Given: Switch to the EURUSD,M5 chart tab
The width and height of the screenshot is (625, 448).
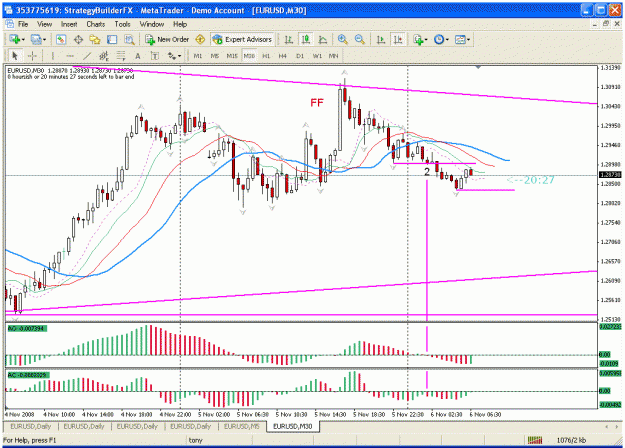Looking at the screenshot, I should (x=242, y=426).
